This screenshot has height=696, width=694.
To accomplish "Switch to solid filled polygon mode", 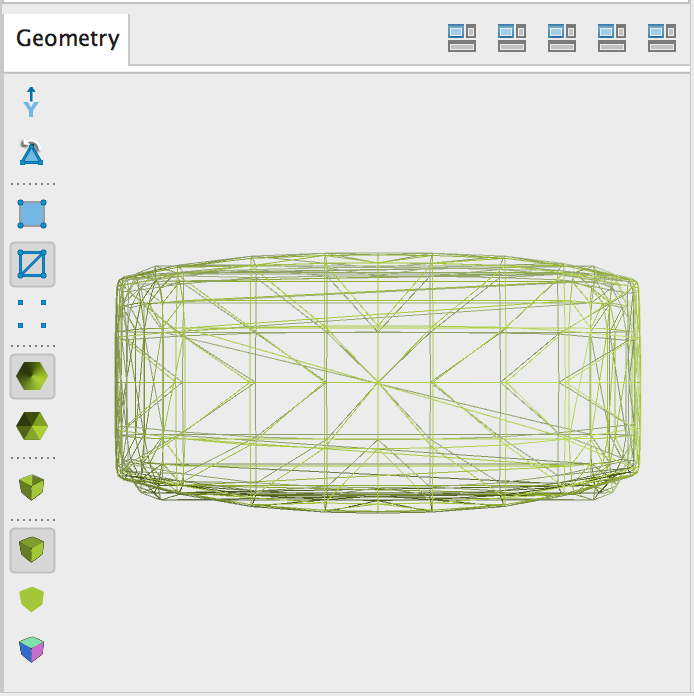I will point(32,214).
